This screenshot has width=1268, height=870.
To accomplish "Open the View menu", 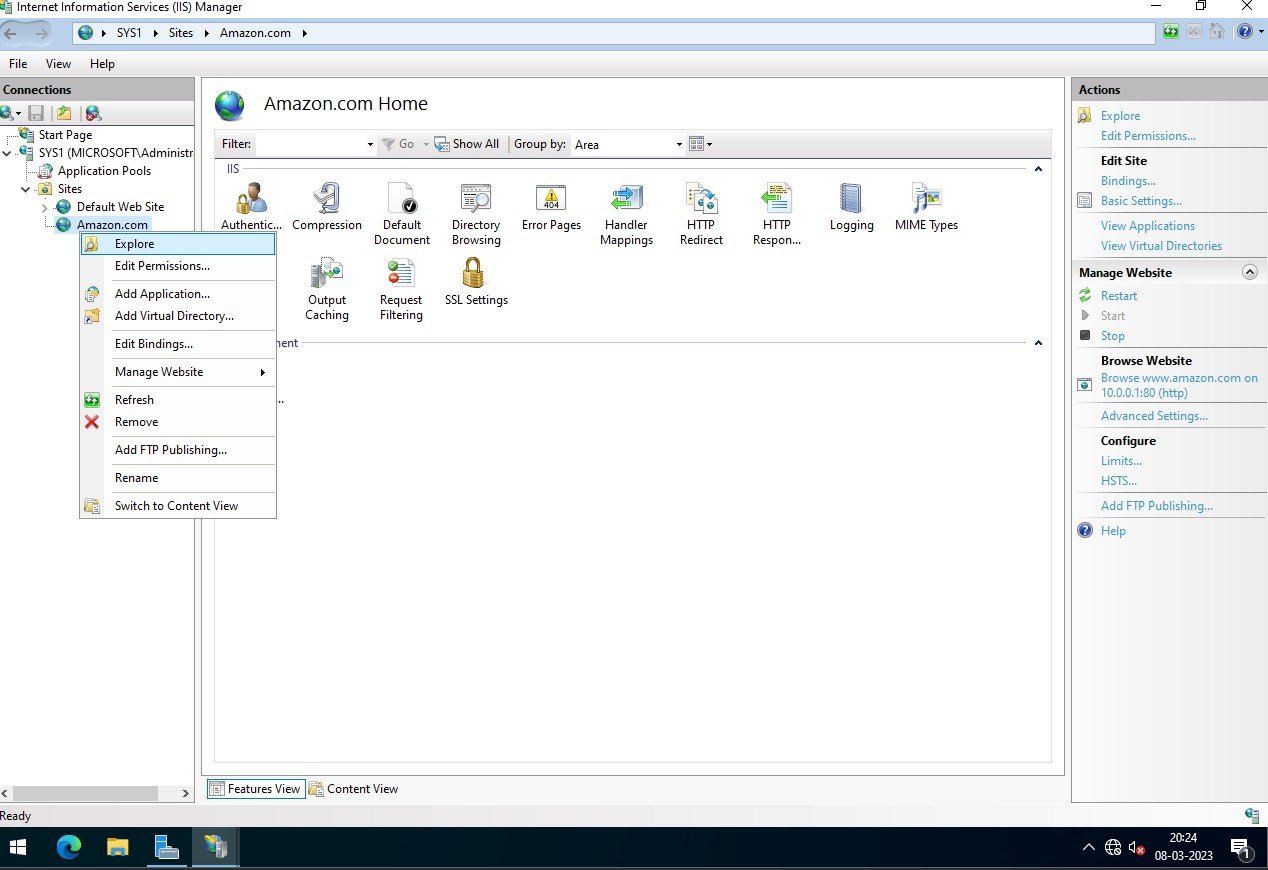I will point(59,64).
